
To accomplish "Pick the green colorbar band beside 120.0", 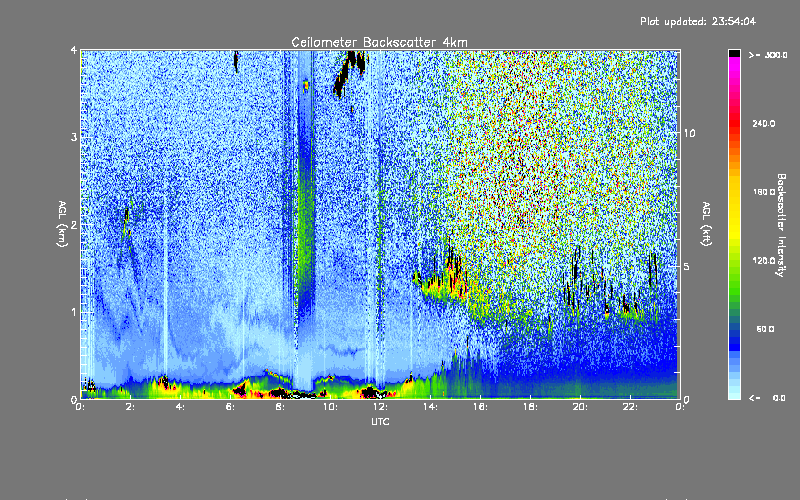I will [x=734, y=261].
